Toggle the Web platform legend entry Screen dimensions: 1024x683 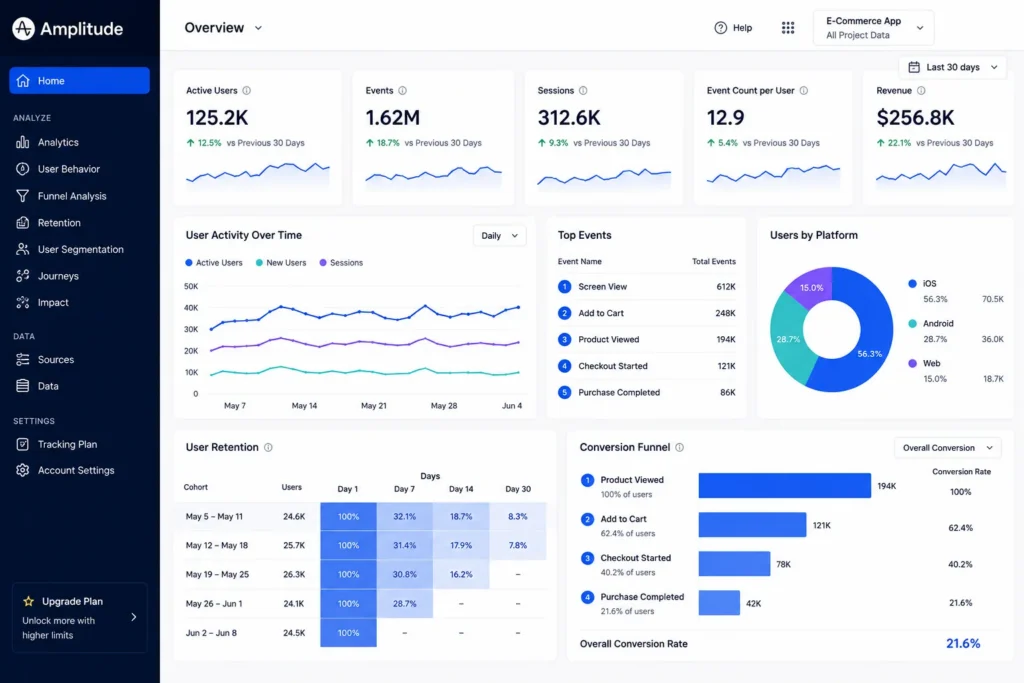[x=924, y=363]
